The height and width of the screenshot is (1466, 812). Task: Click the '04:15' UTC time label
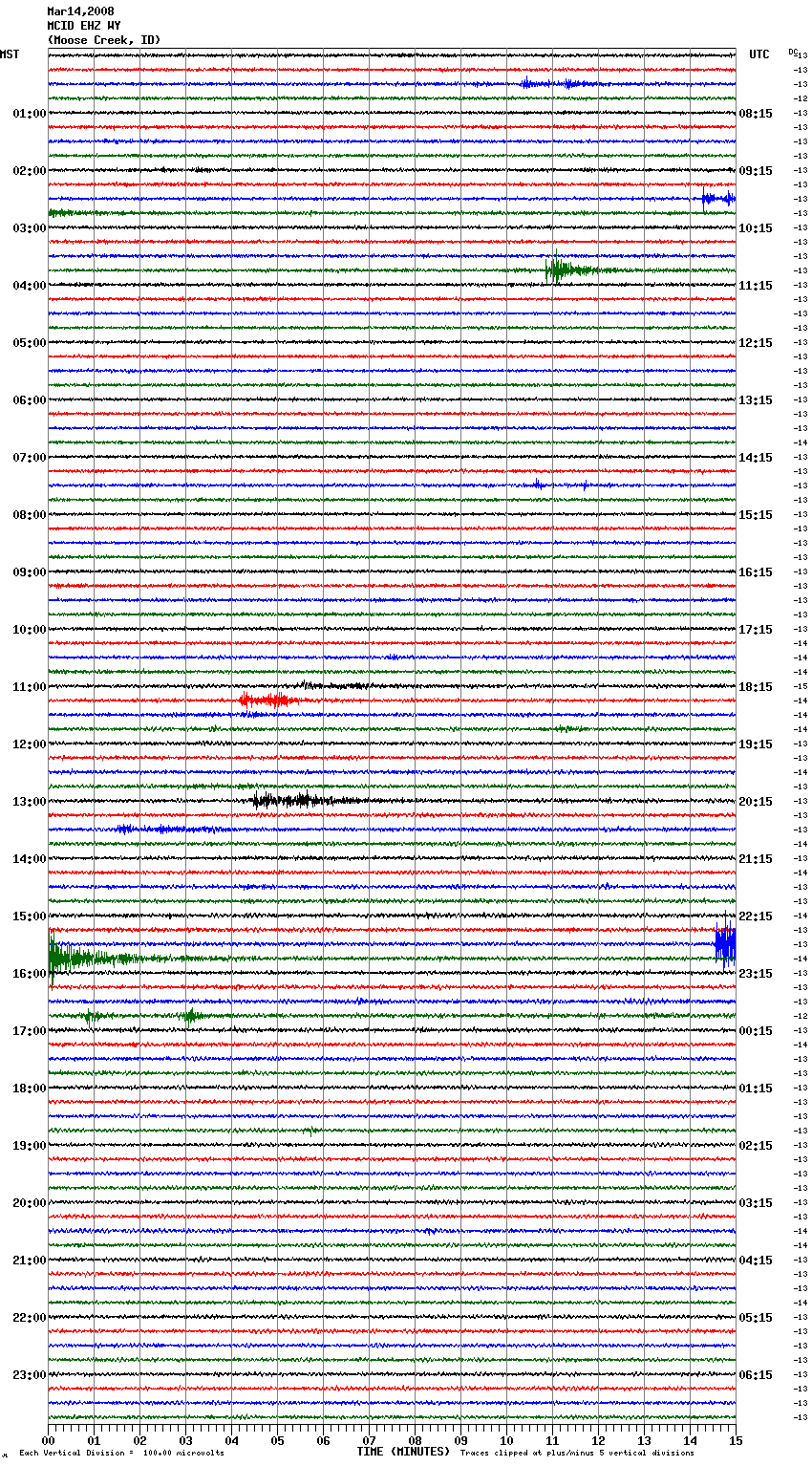click(x=756, y=1261)
